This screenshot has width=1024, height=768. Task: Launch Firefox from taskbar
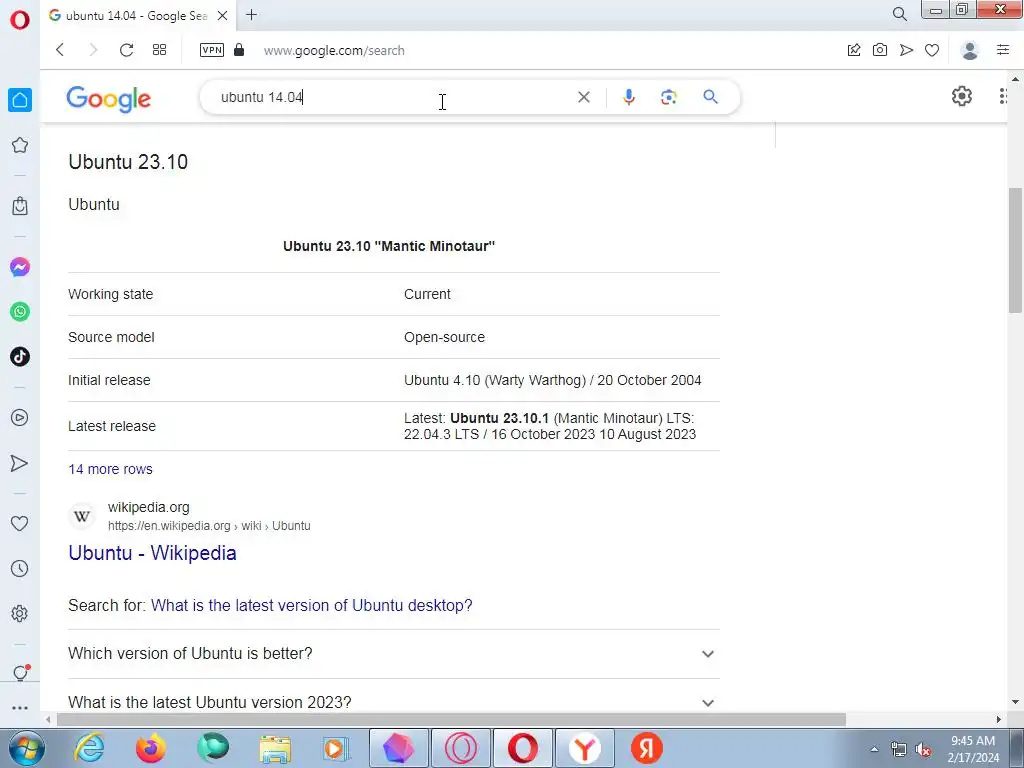click(x=151, y=748)
